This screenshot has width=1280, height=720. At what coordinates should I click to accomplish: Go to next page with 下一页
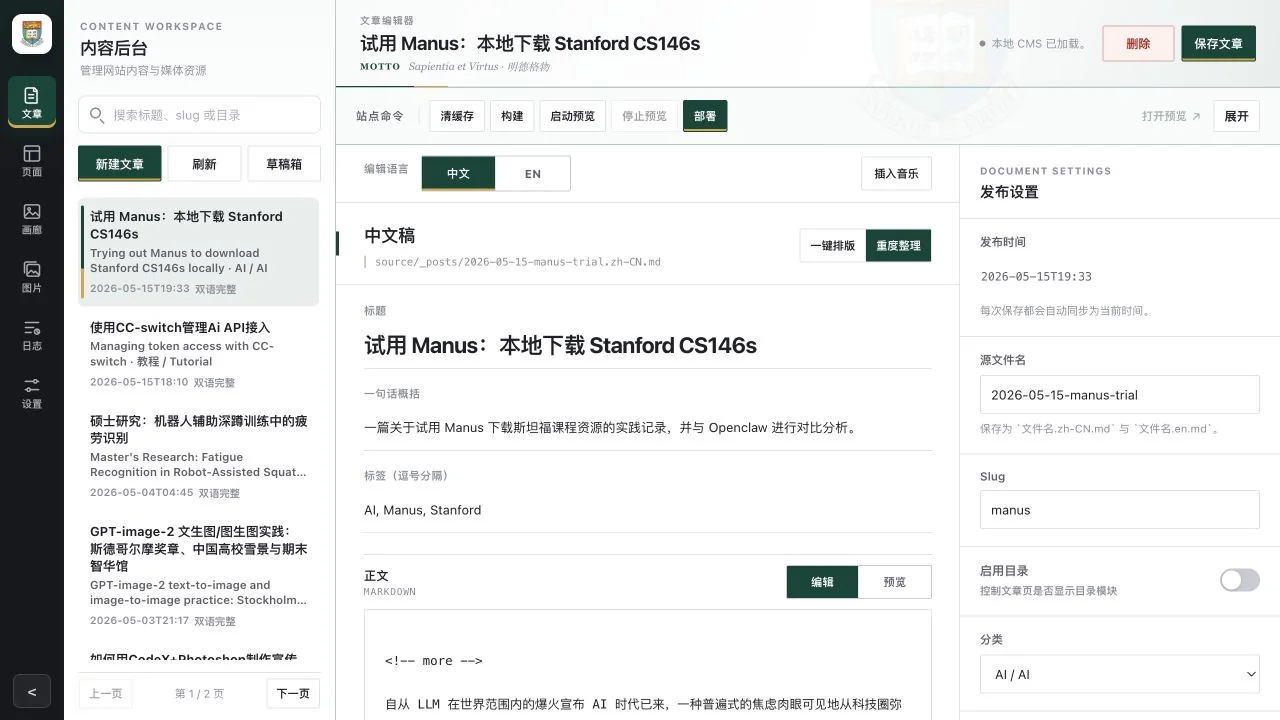click(293, 693)
